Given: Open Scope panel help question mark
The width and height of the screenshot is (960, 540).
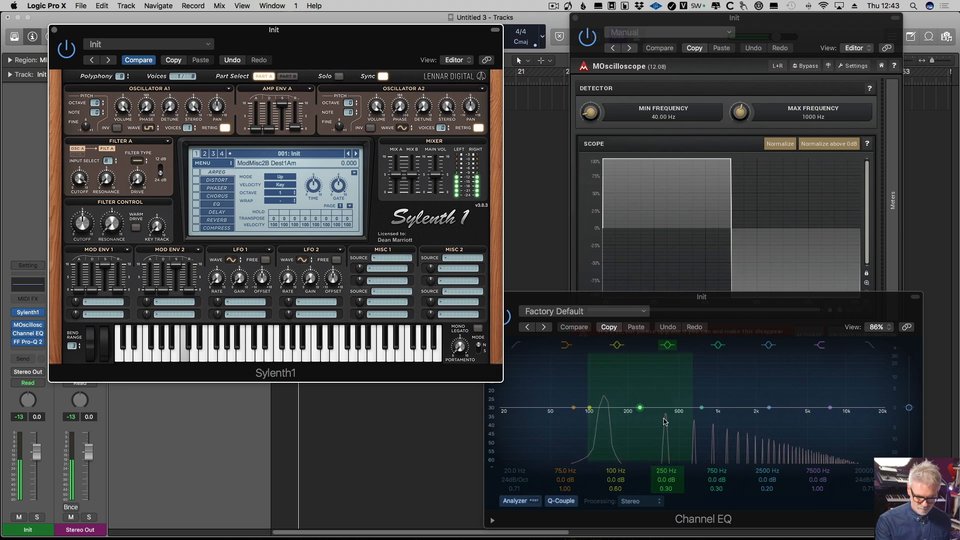Looking at the screenshot, I should [x=867, y=143].
